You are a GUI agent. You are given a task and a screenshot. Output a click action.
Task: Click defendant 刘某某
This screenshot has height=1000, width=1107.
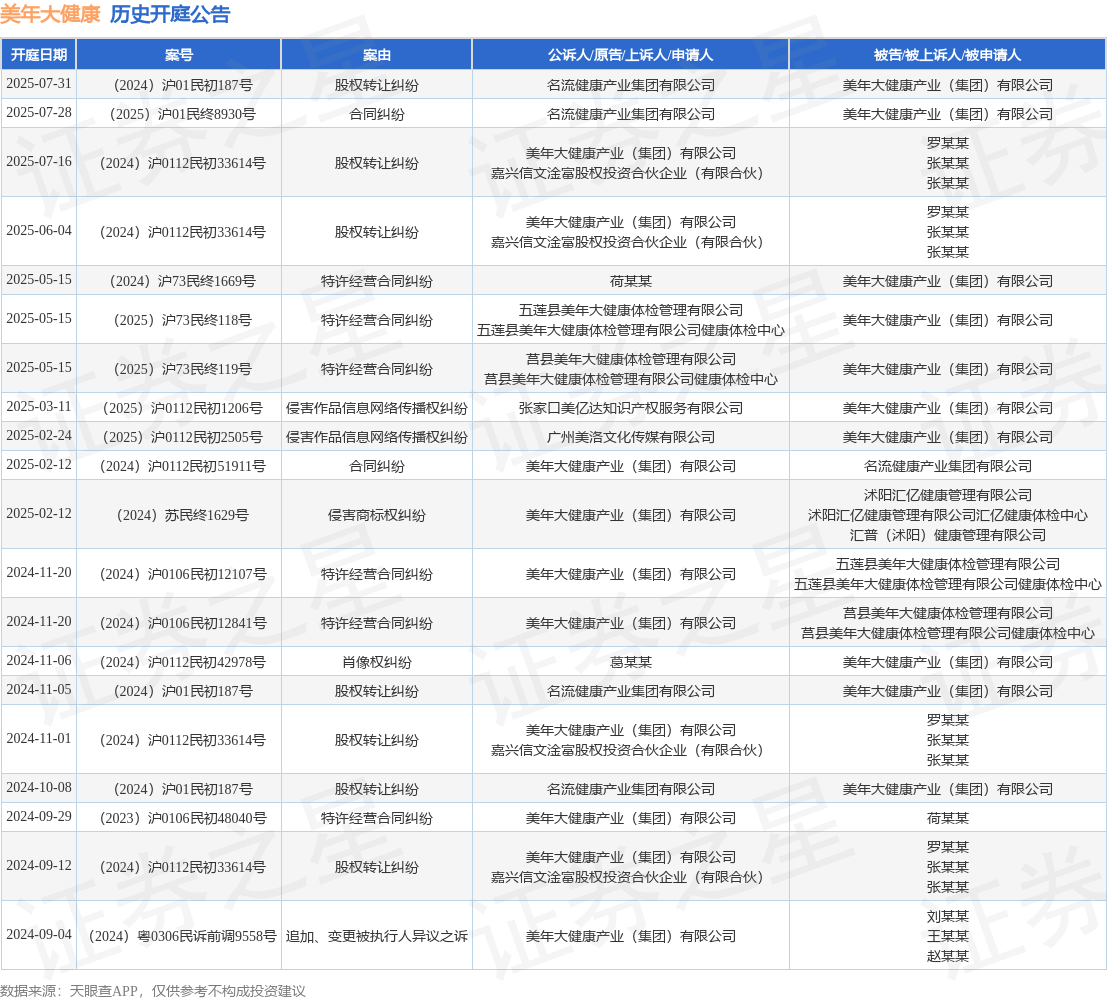[x=947, y=916]
